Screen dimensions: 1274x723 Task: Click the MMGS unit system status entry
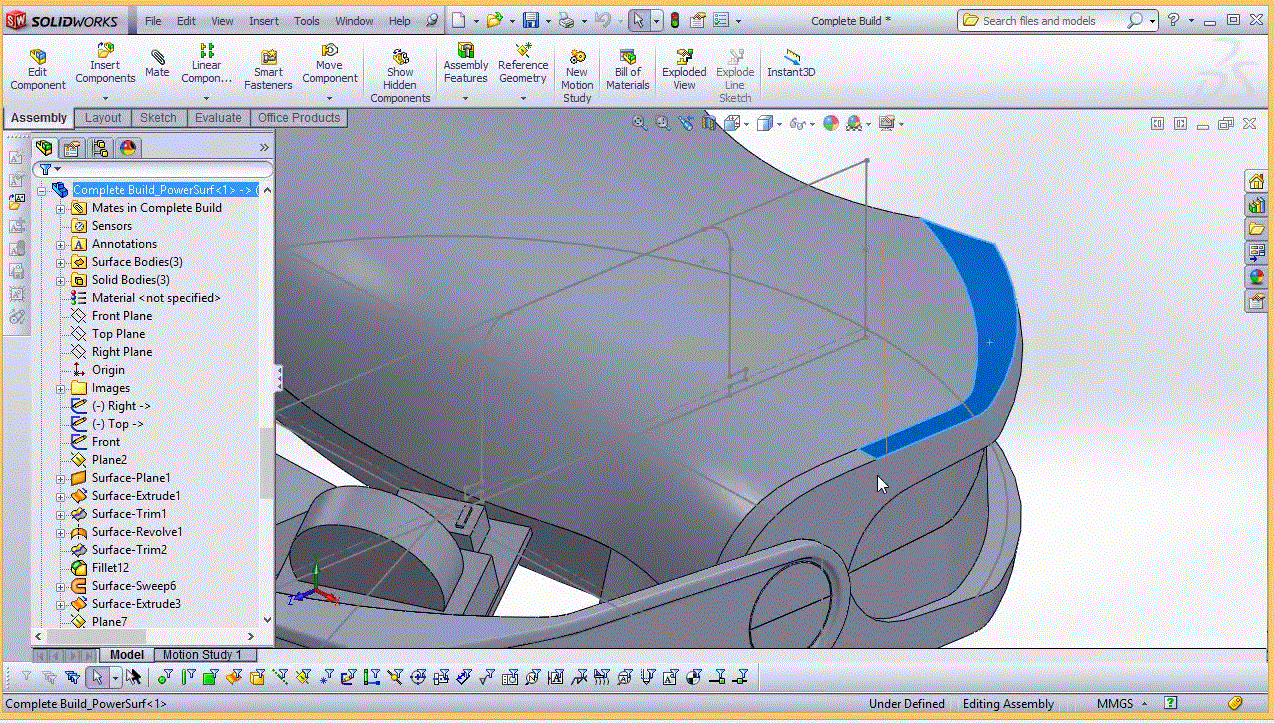1115,704
